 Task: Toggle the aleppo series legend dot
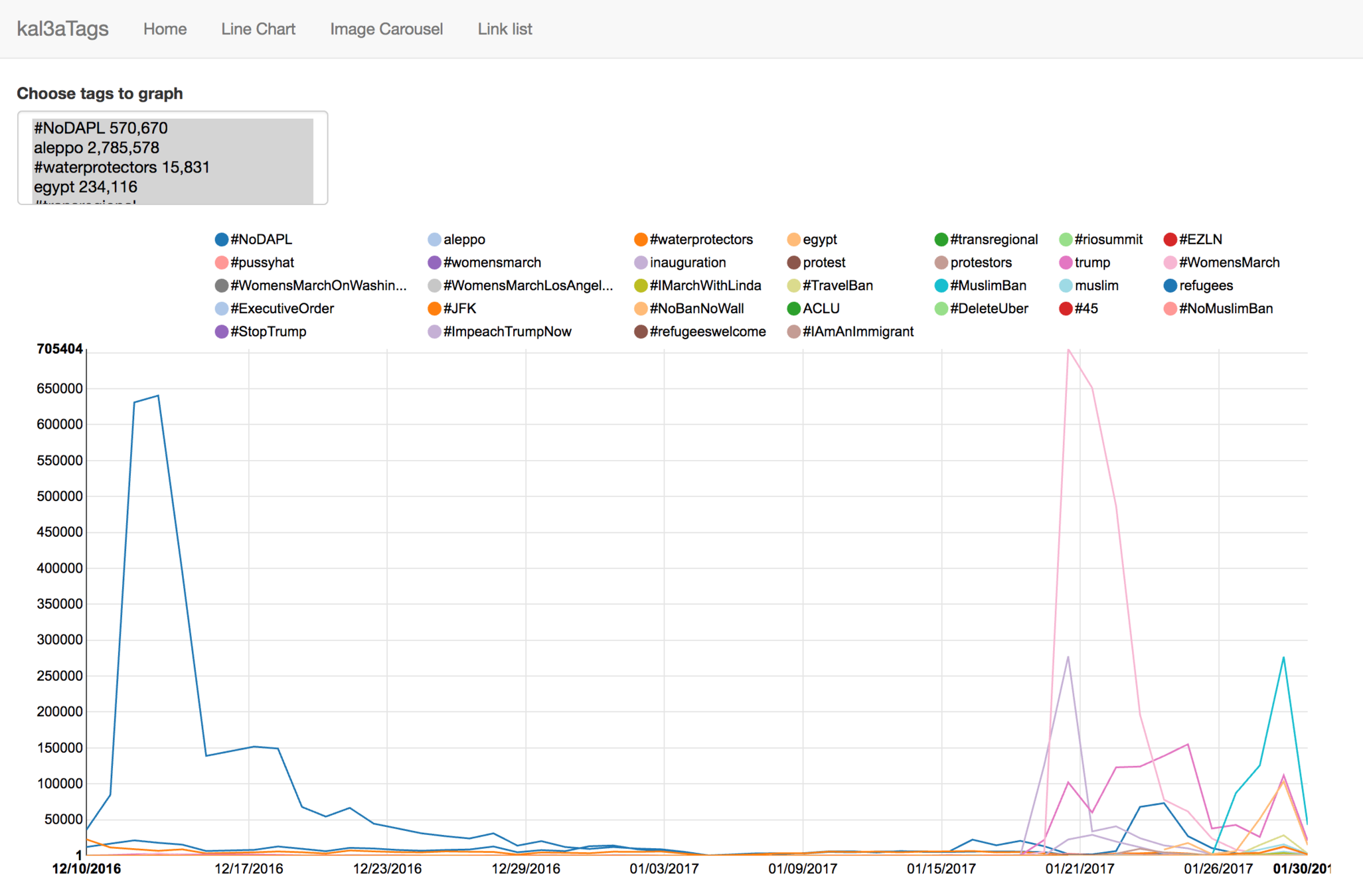coord(434,240)
